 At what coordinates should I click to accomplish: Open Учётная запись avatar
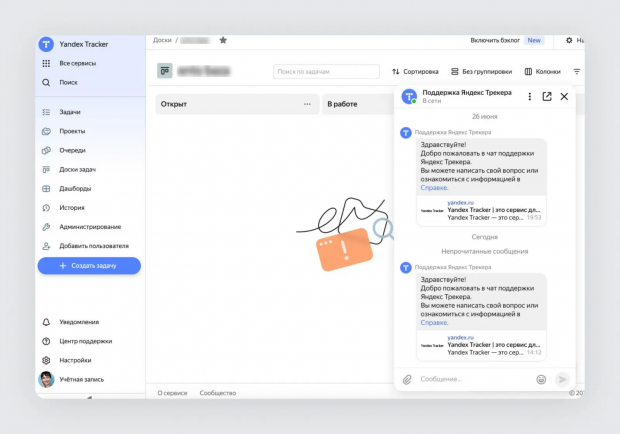[46, 379]
